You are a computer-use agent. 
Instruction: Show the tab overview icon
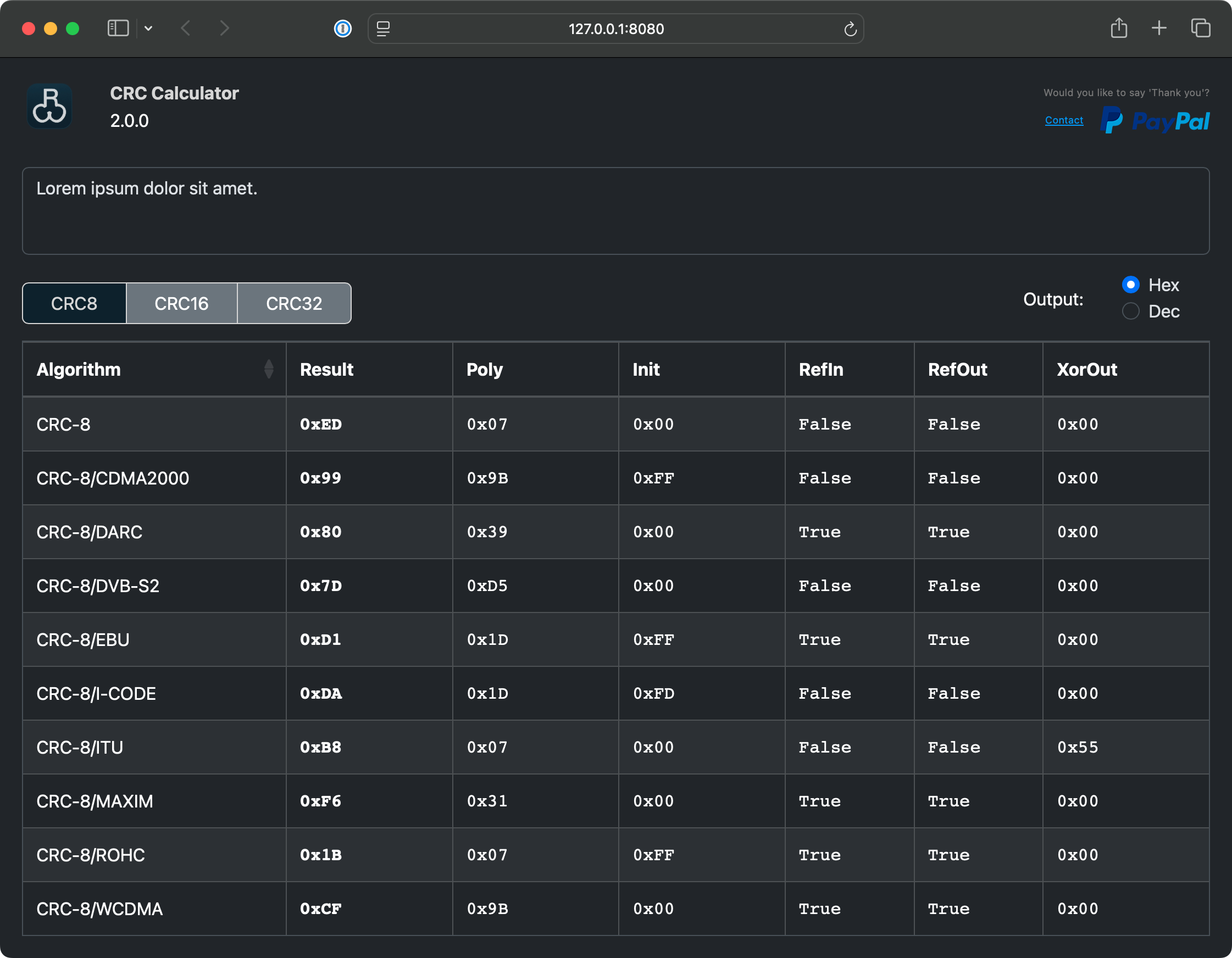tap(1201, 28)
